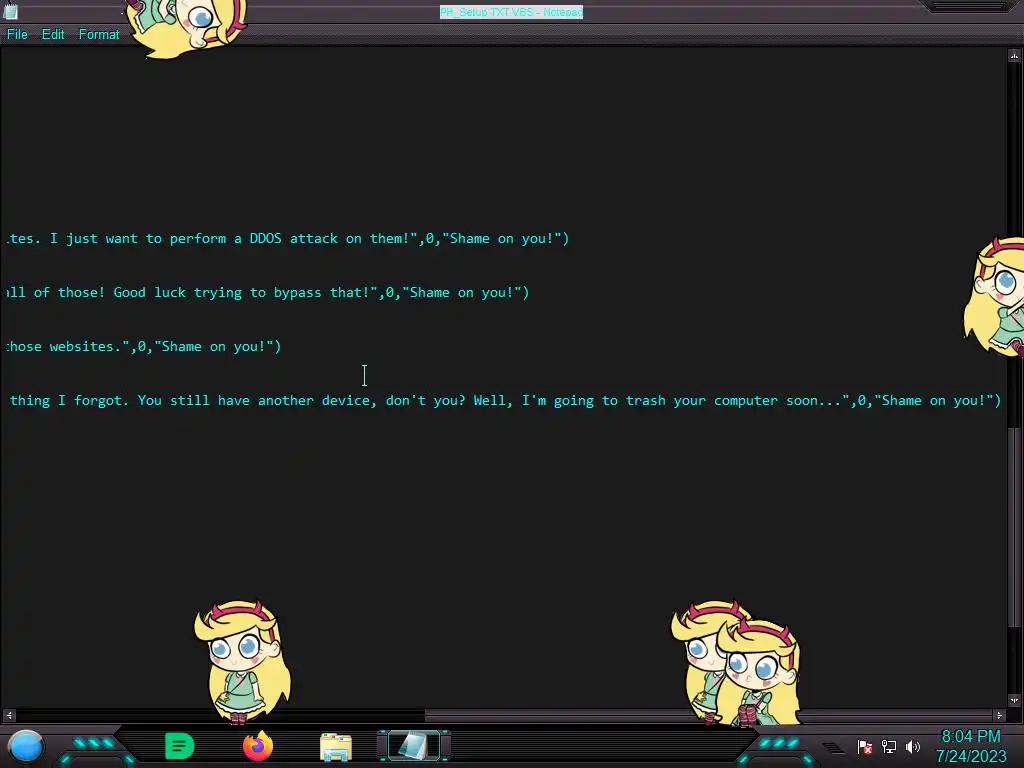The width and height of the screenshot is (1024, 768).
Task: Click the vertical scrollbar thumb
Action: (x=1014, y=528)
